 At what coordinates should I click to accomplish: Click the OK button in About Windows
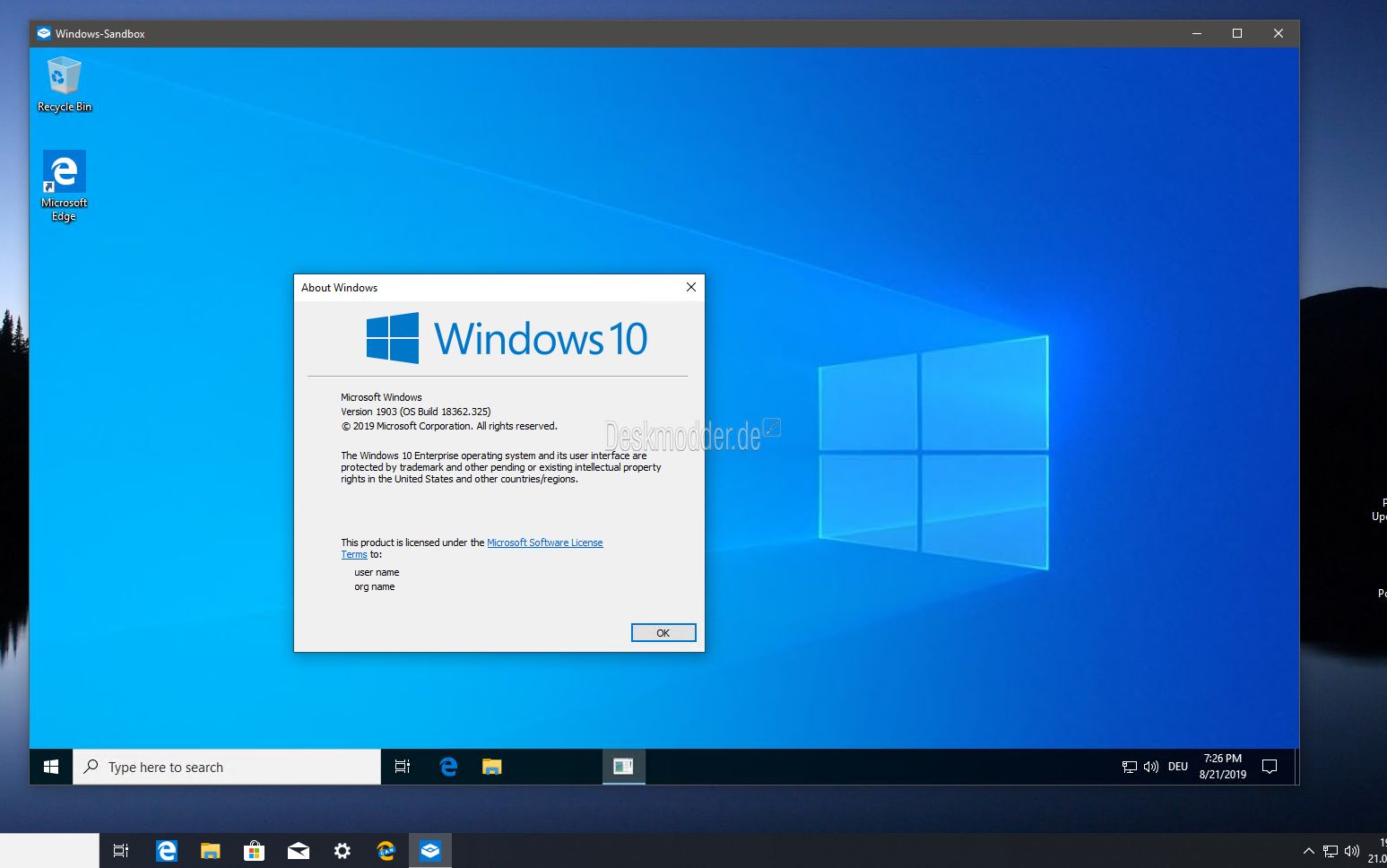pyautogui.click(x=663, y=633)
